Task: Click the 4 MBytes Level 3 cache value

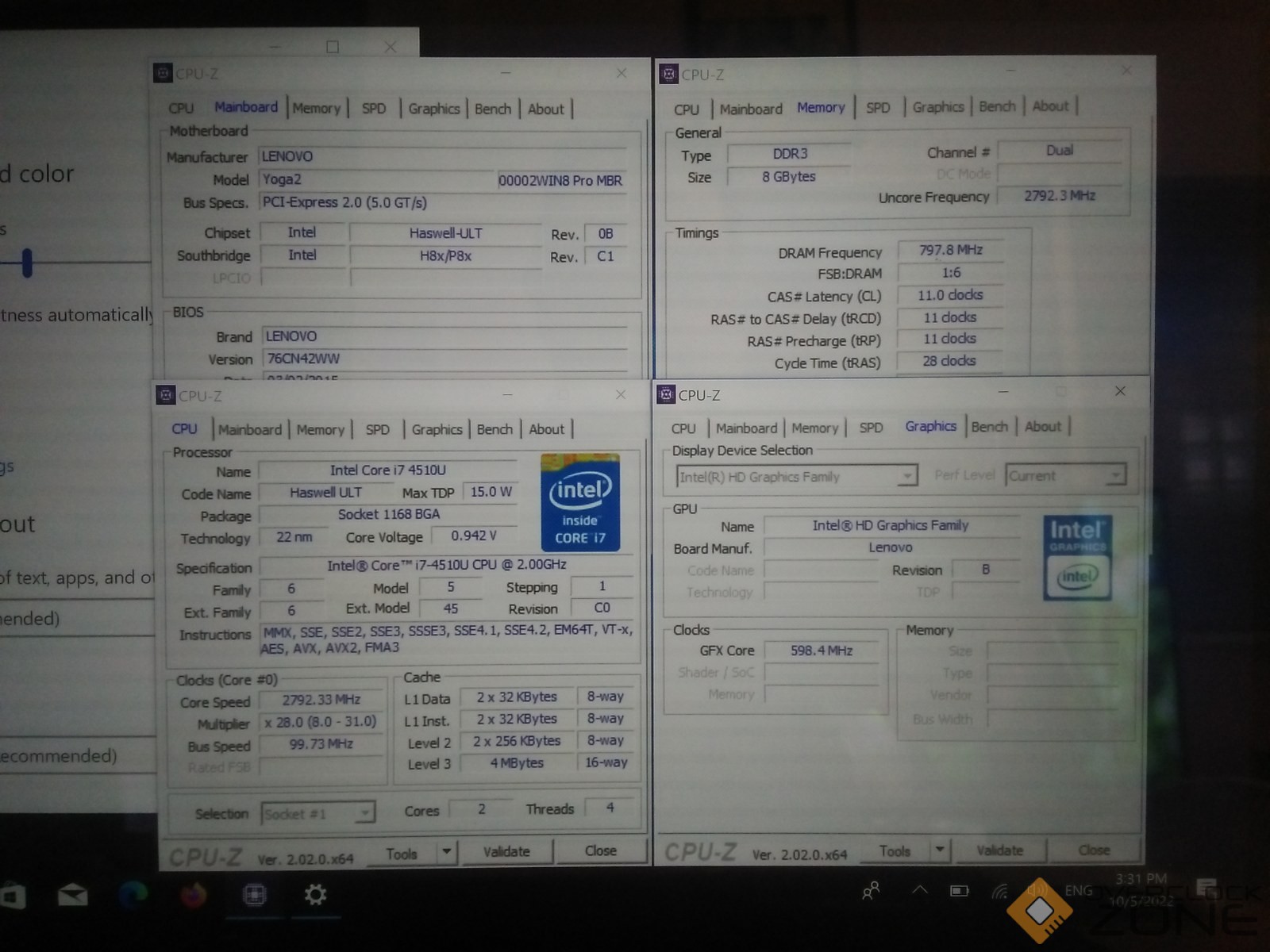Action: (x=517, y=762)
